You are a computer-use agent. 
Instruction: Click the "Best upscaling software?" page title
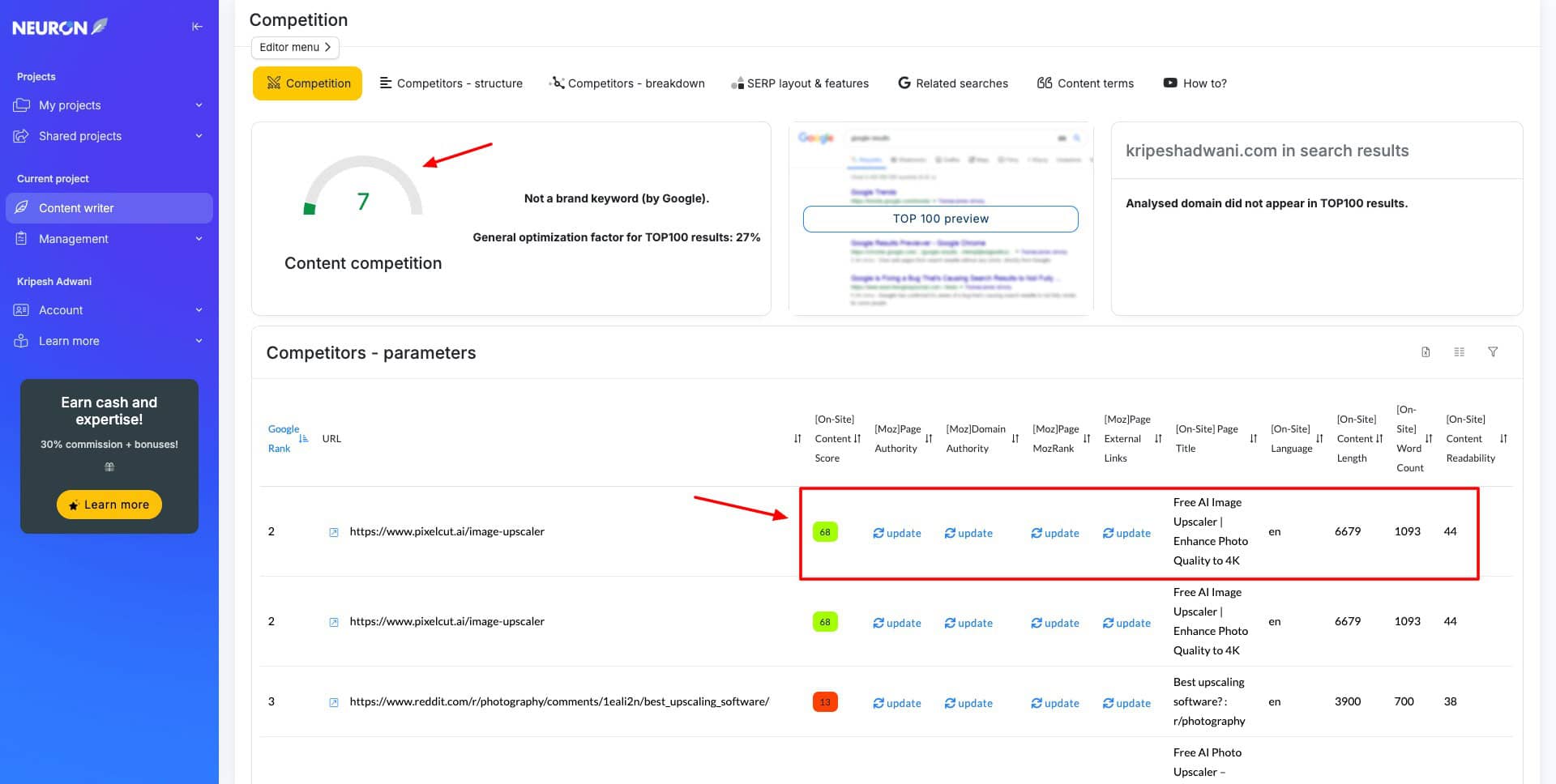(x=1209, y=701)
